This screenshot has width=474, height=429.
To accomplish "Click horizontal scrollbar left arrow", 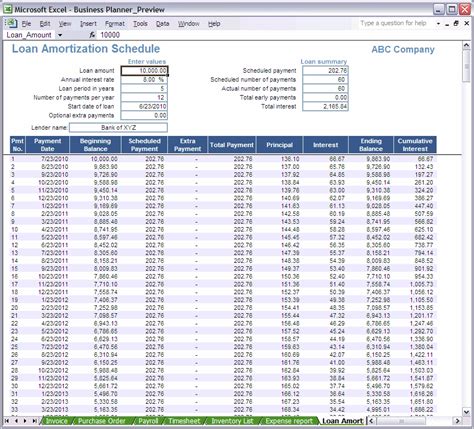I will (371, 421).
